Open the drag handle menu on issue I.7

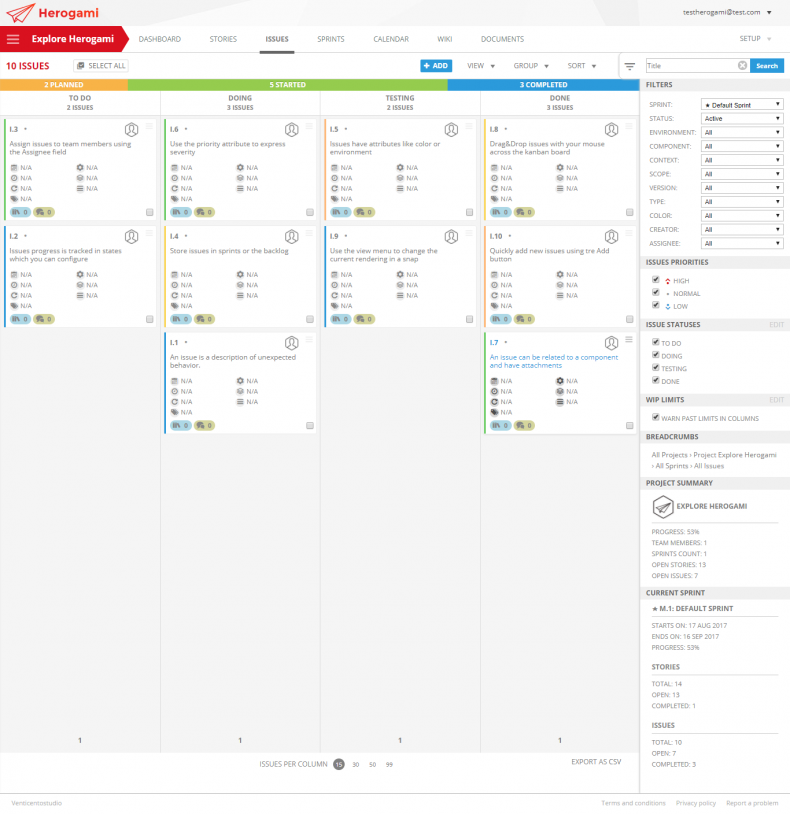629,339
